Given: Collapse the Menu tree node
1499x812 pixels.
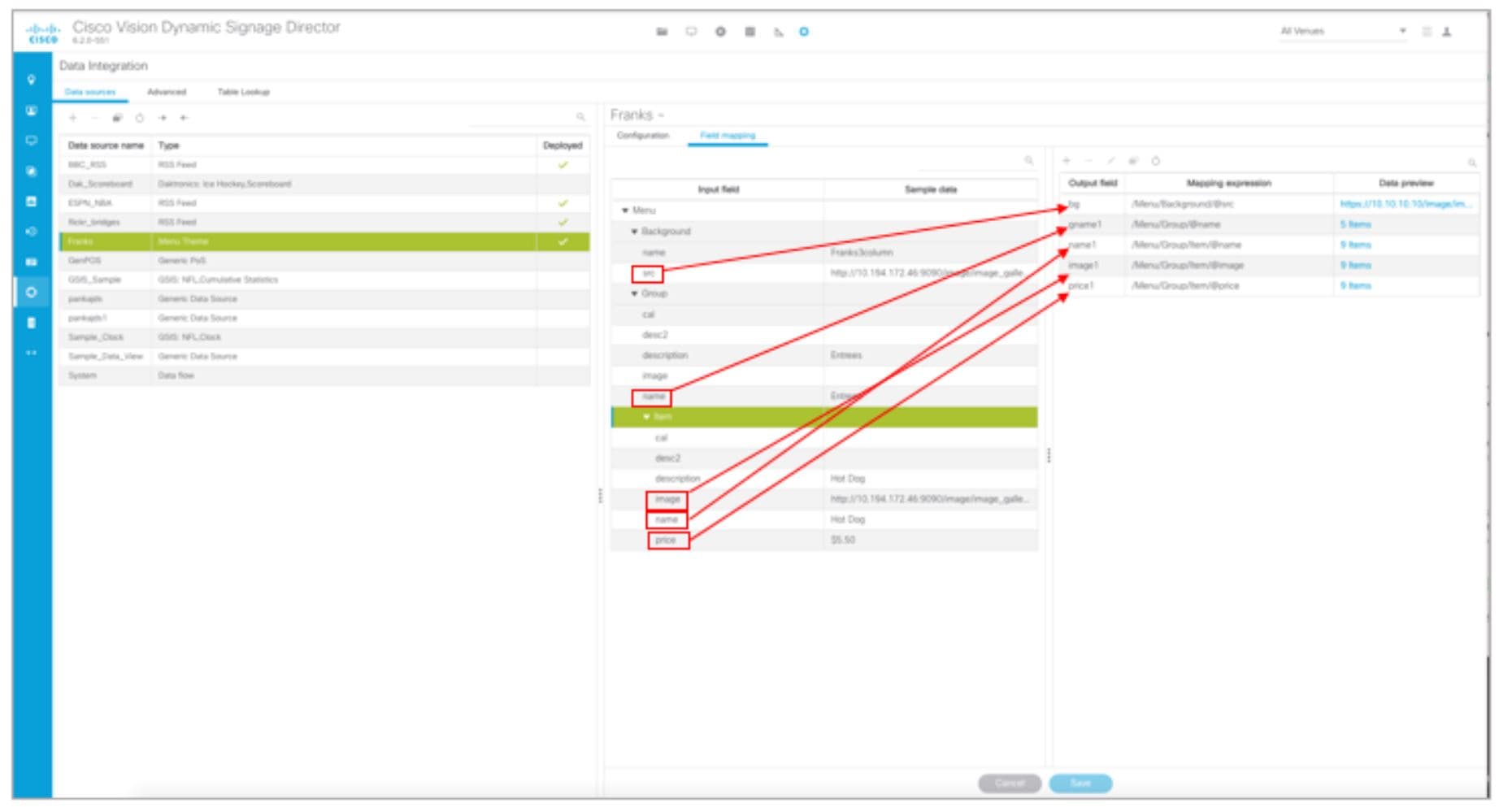Looking at the screenshot, I should [x=624, y=209].
